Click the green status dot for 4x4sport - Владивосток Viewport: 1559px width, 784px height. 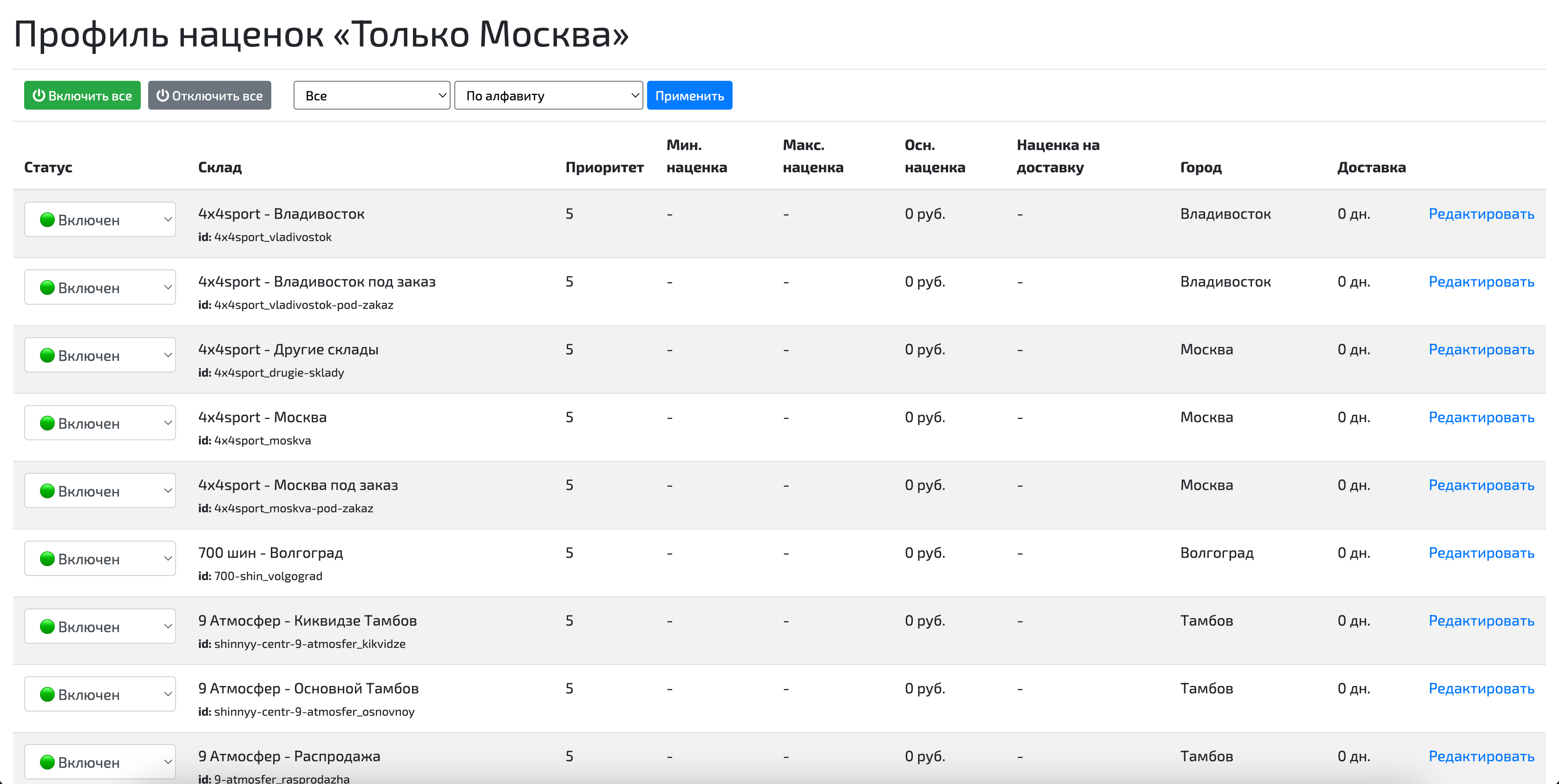pyautogui.click(x=48, y=219)
